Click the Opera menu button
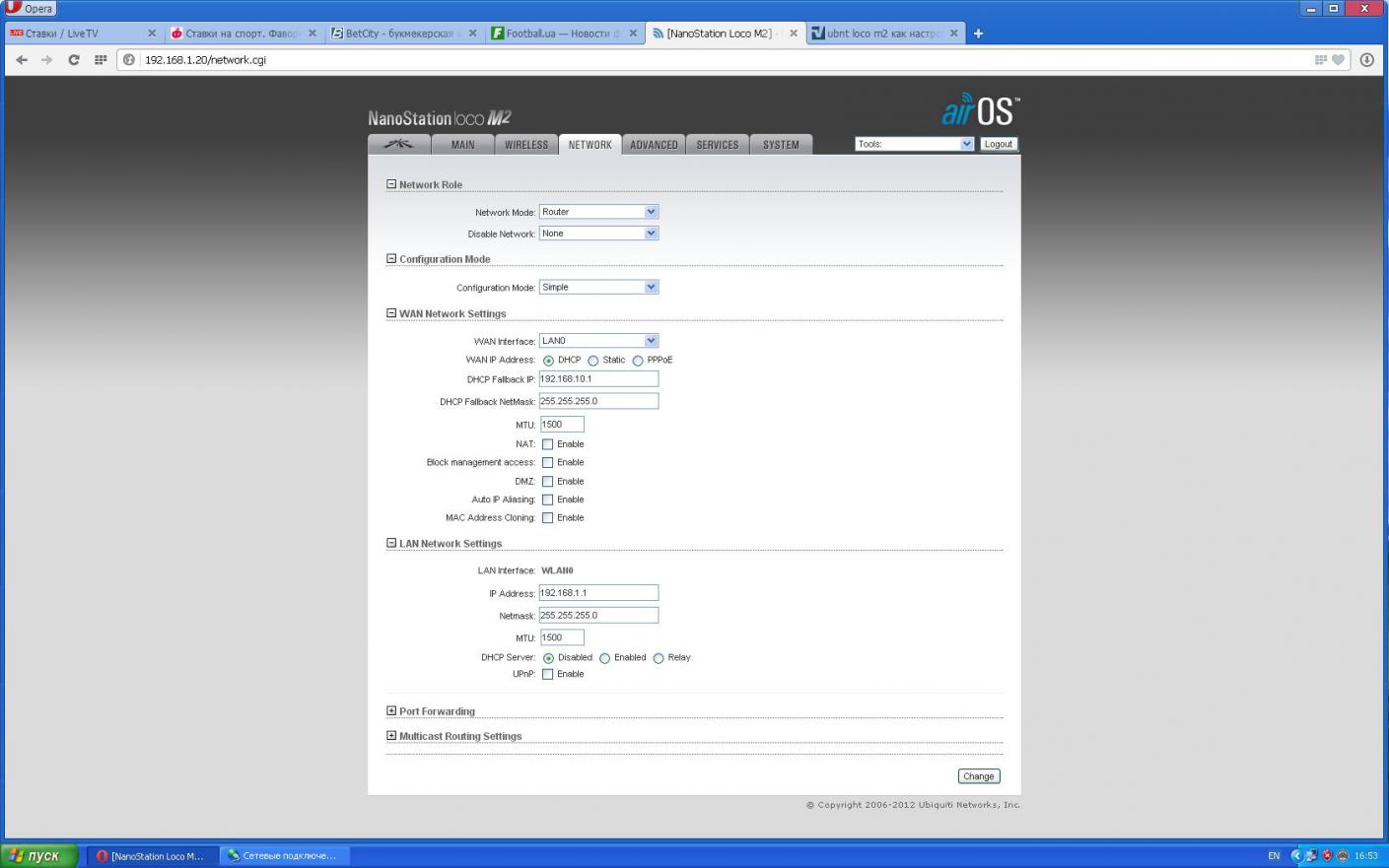 pyautogui.click(x=30, y=8)
